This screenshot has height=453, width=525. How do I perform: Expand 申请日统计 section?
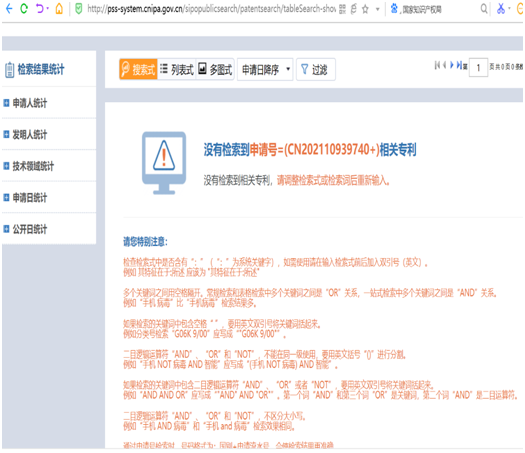click(6, 198)
